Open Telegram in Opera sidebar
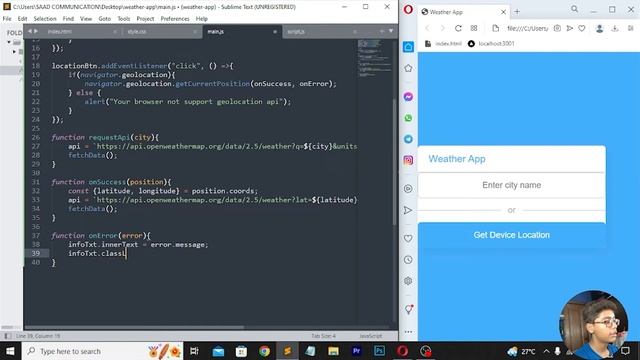Viewport: 640px width, 360px height. coord(408,139)
